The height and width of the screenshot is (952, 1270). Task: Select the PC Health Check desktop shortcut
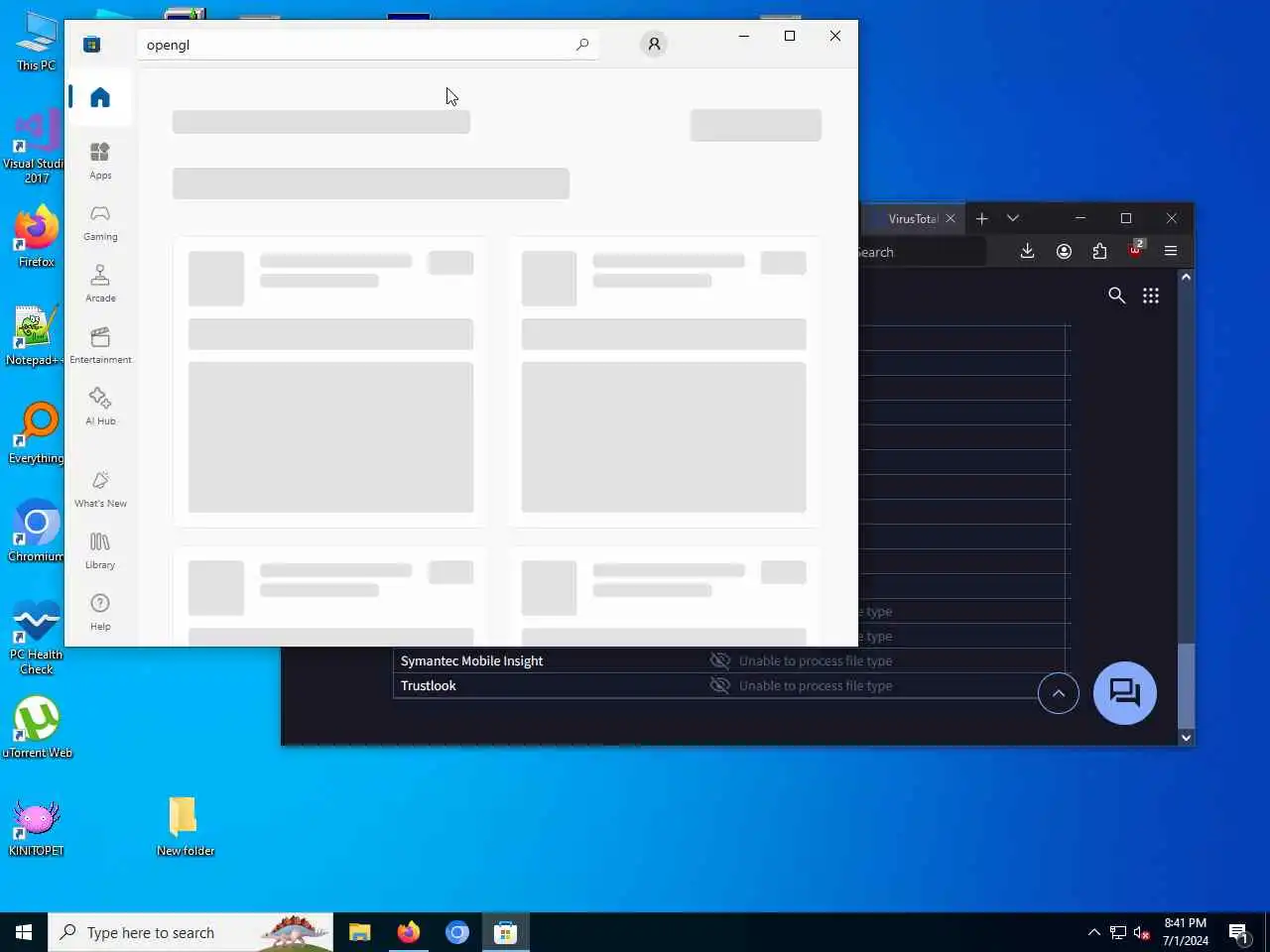point(37,637)
